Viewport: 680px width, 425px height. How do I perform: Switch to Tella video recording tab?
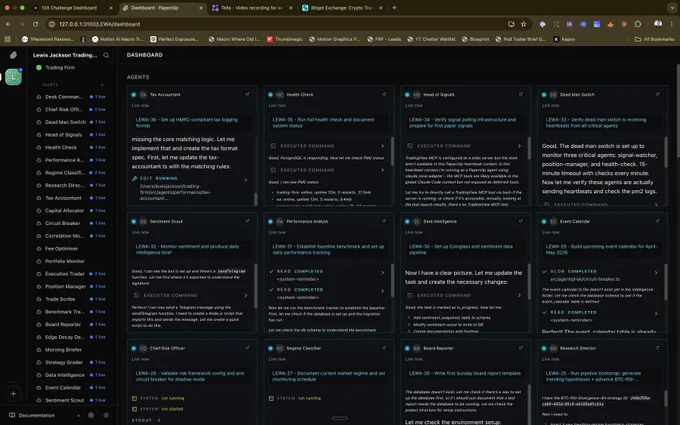(252, 8)
